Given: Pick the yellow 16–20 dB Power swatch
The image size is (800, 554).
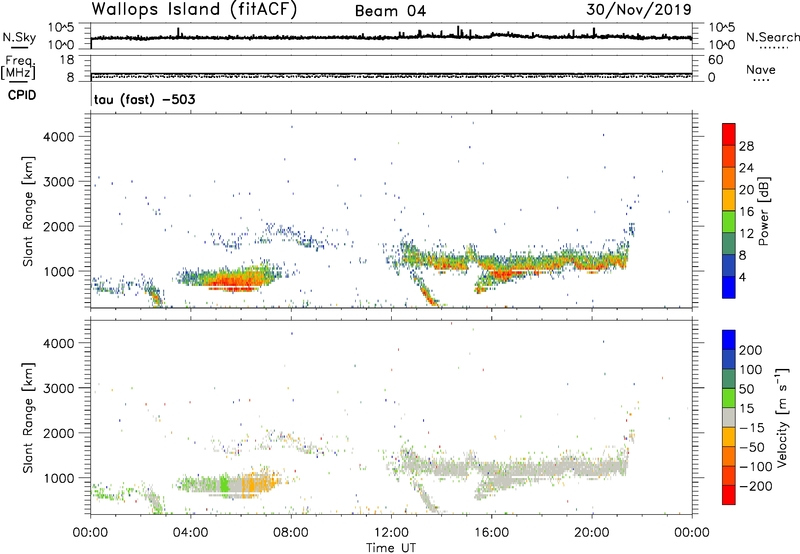Looking at the screenshot, I should [729, 199].
